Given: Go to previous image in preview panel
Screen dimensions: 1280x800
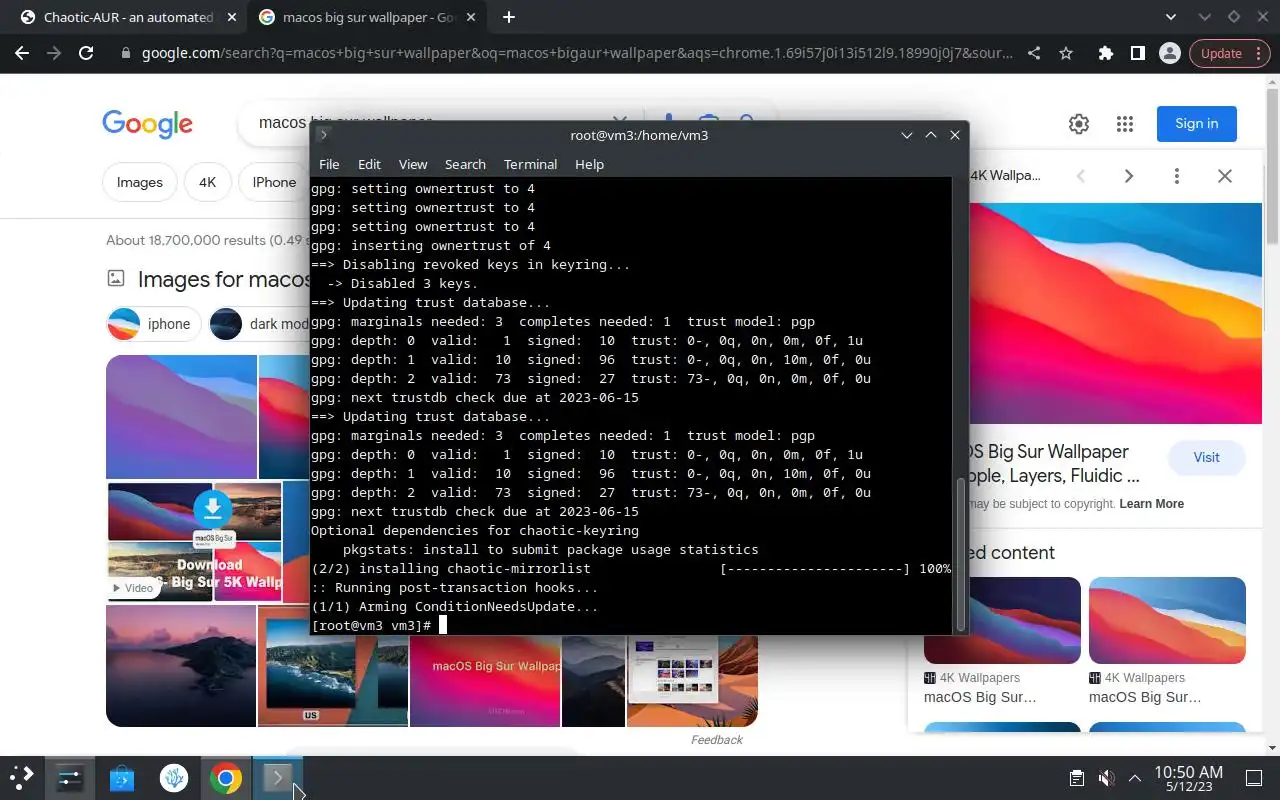Looking at the screenshot, I should (x=1080, y=176).
